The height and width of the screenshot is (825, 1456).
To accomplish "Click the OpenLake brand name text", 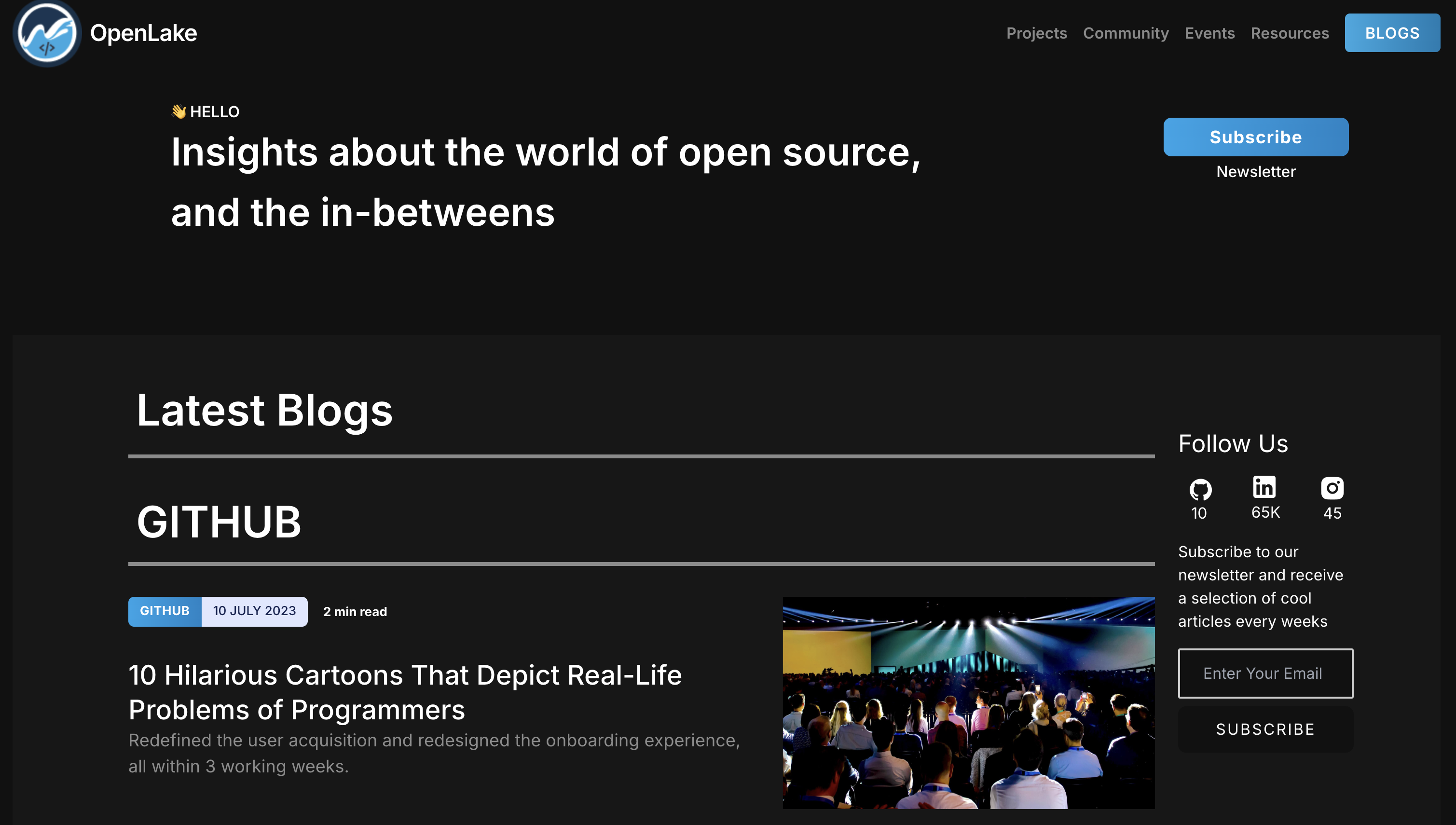I will coord(143,33).
